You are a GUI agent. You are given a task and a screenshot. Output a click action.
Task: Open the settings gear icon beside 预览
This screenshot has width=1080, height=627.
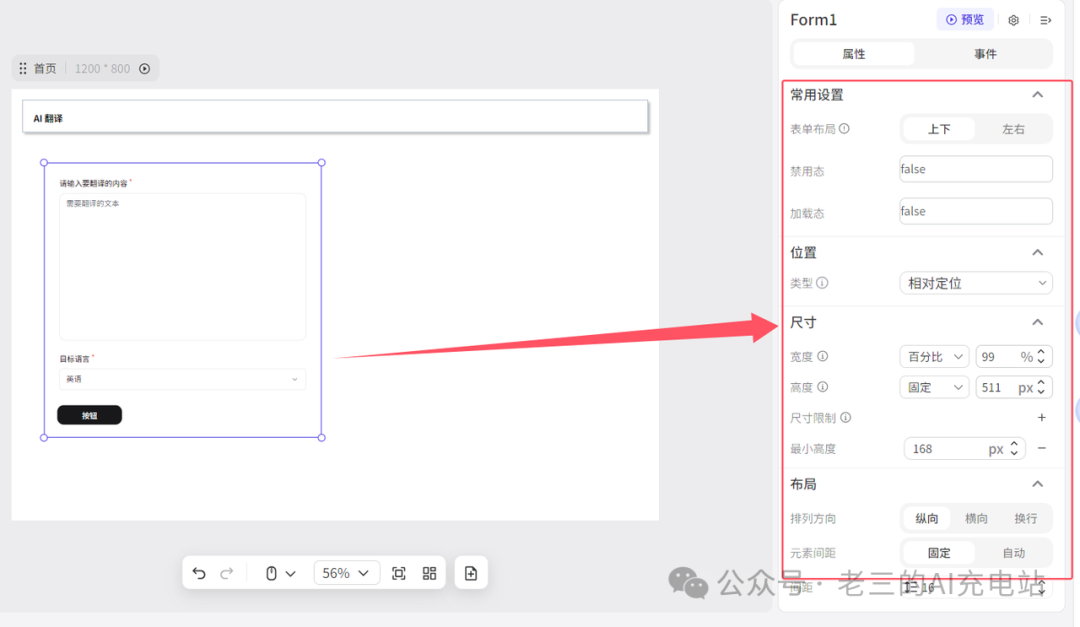pos(1013,20)
